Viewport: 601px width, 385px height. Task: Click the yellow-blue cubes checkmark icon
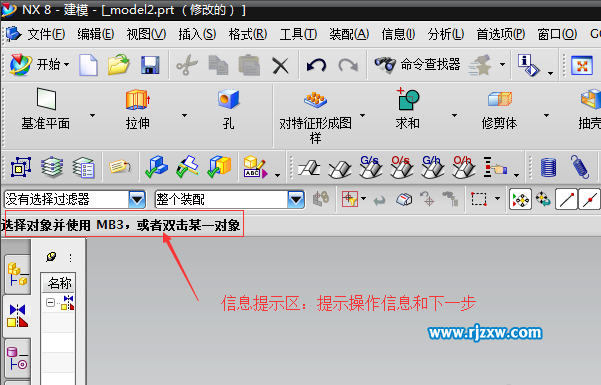coord(219,167)
